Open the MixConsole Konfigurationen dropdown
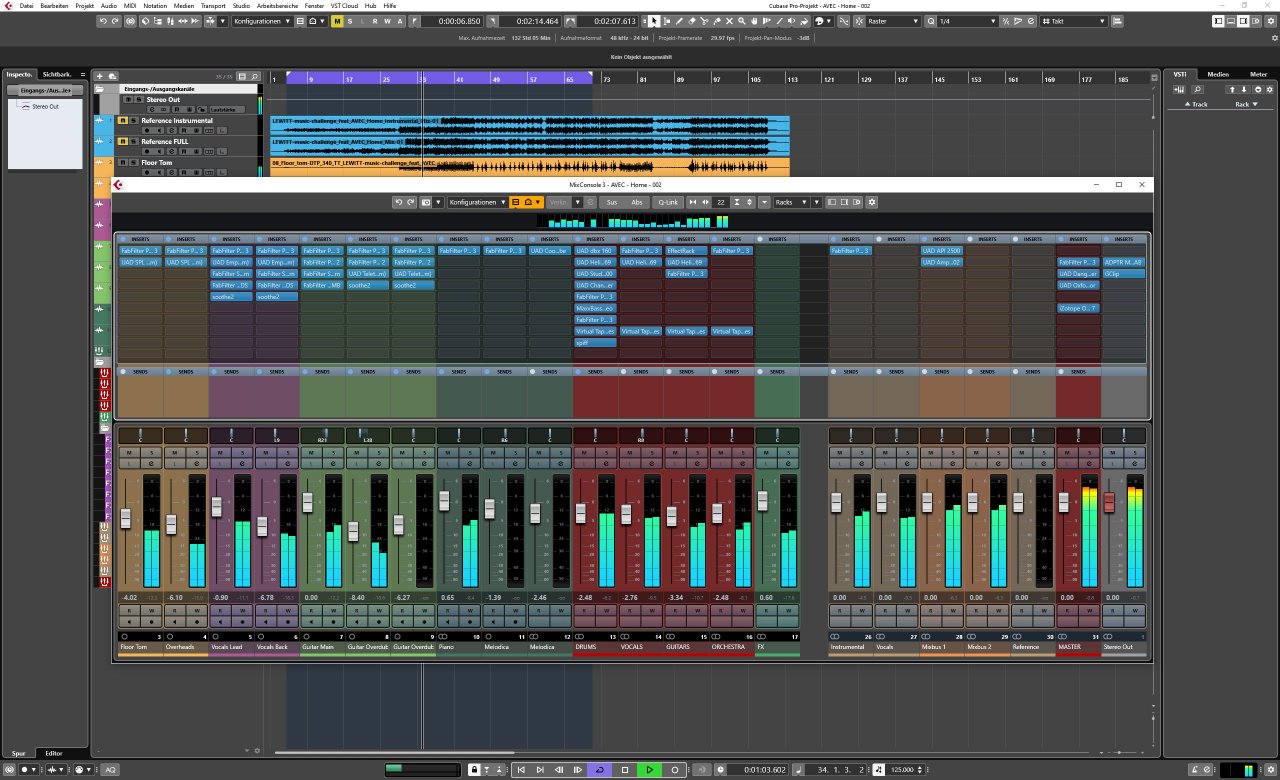Image resolution: width=1280 pixels, height=780 pixels. click(x=478, y=202)
